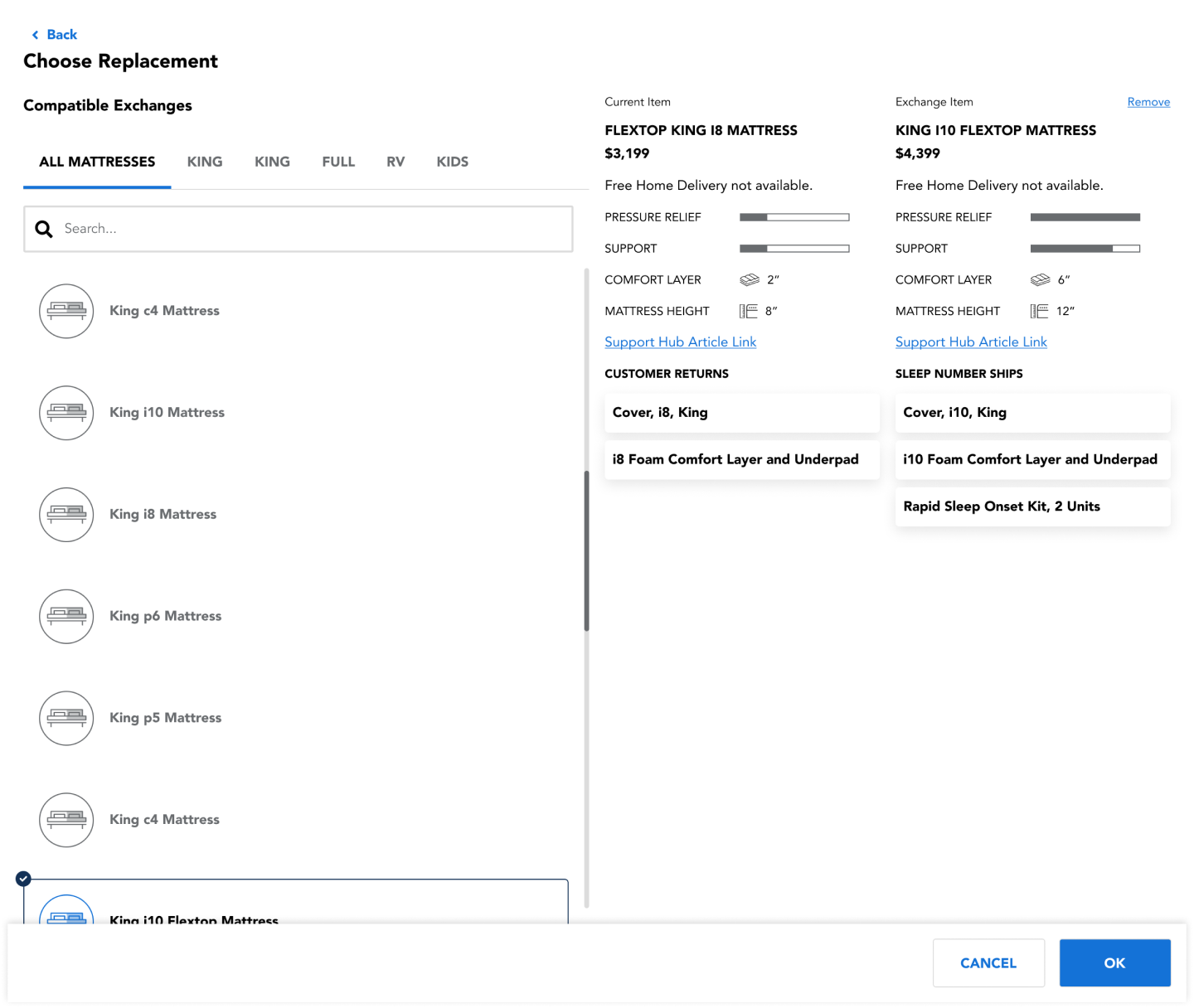Image resolution: width=1194 pixels, height=1008 pixels.
Task: Select Cover, i10, King ships card
Action: point(1033,413)
